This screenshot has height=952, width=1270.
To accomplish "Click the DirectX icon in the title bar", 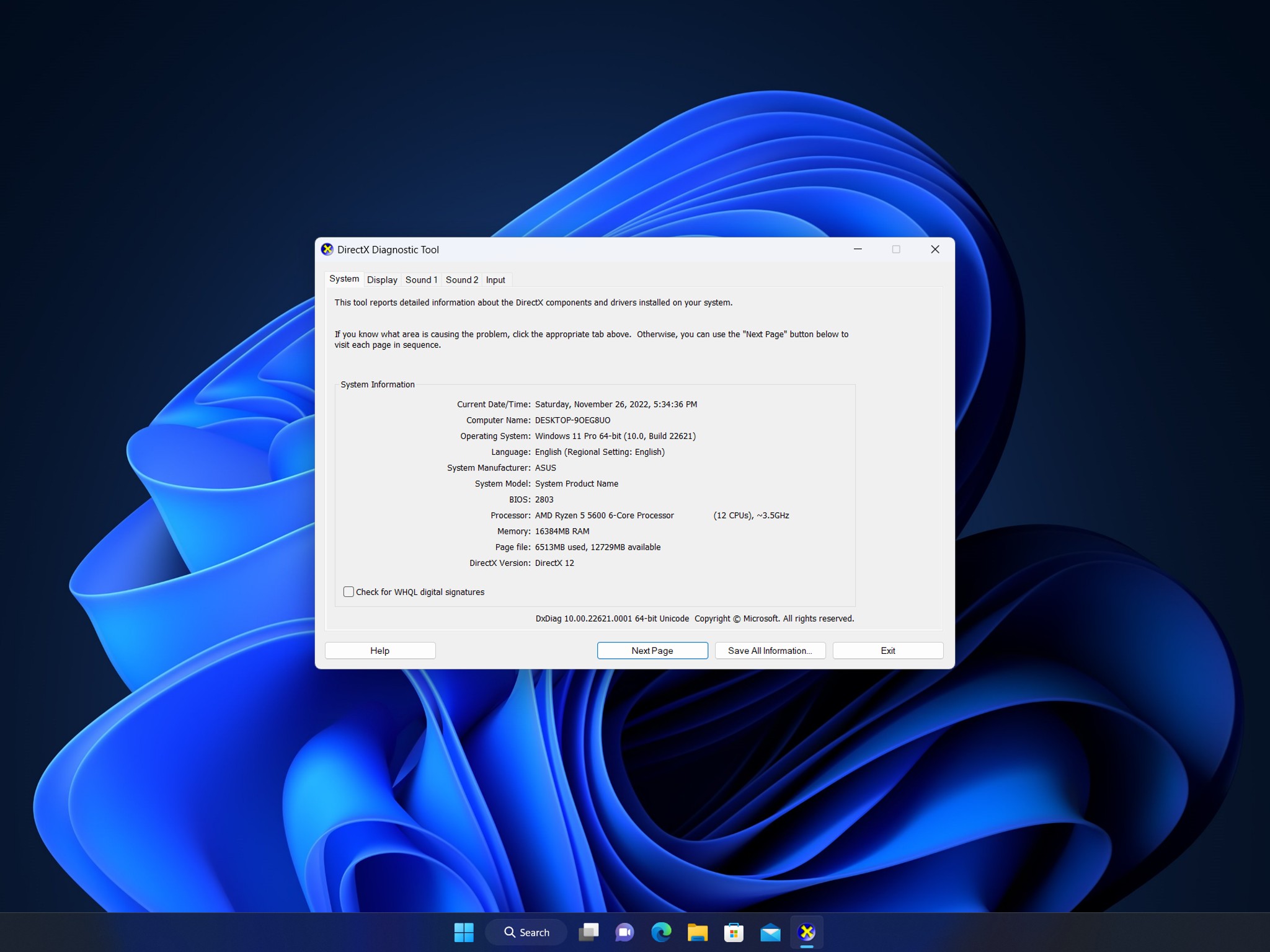I will (327, 250).
